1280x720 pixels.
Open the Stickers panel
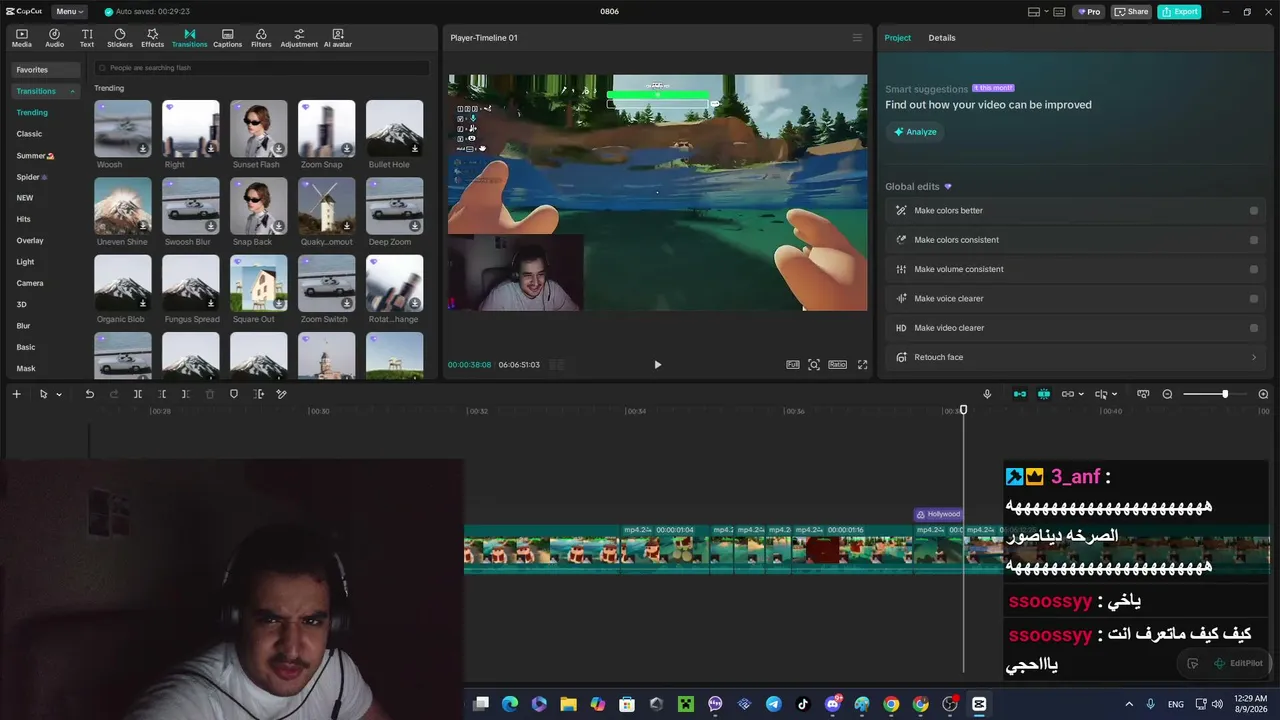120,38
